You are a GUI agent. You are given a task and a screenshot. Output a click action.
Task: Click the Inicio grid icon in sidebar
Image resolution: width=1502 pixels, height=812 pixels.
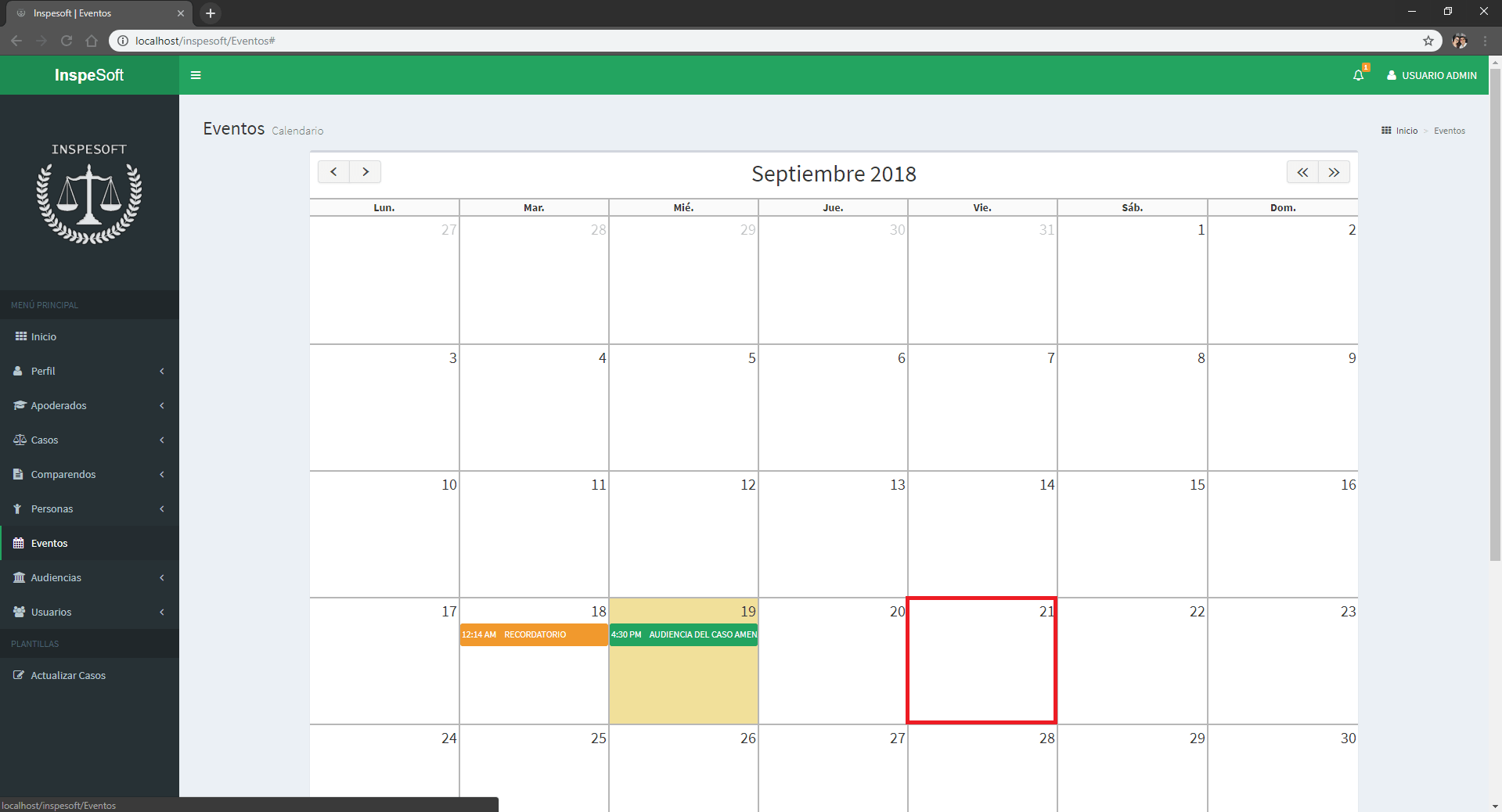[x=20, y=336]
